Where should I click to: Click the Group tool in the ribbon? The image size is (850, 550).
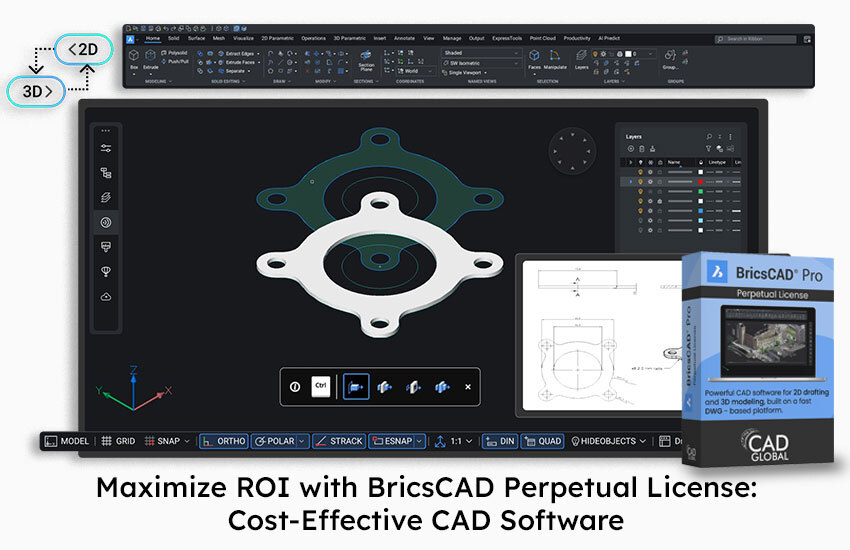click(x=670, y=59)
